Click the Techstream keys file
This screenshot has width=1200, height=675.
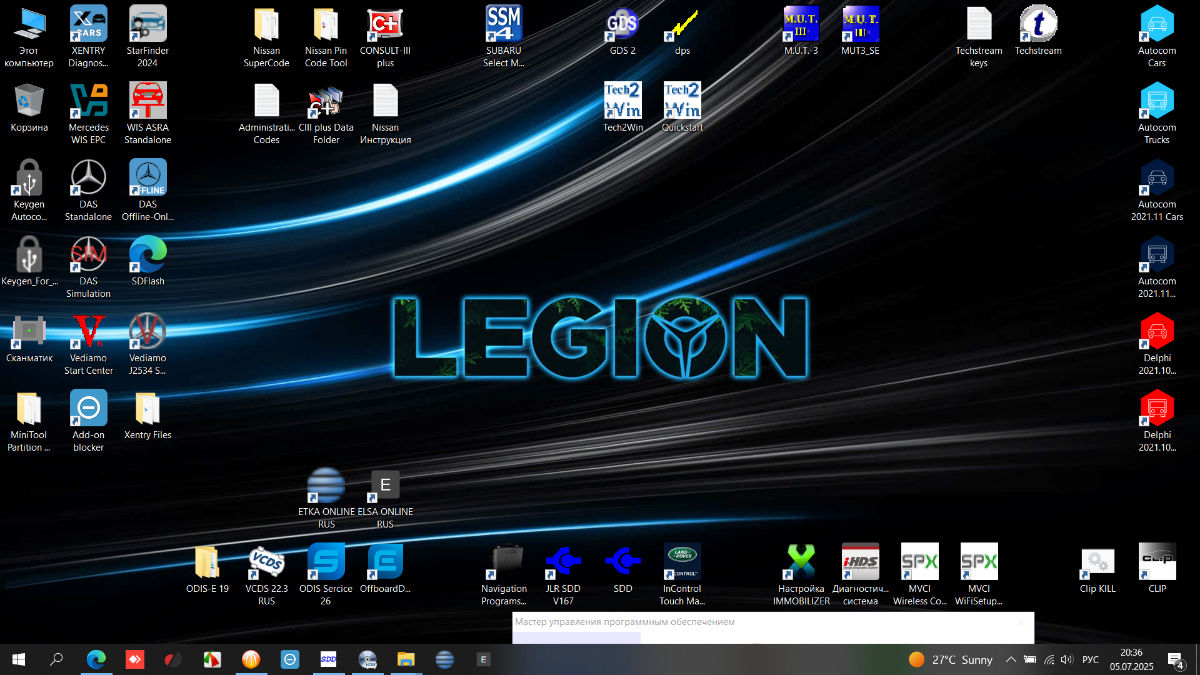pyautogui.click(x=979, y=23)
